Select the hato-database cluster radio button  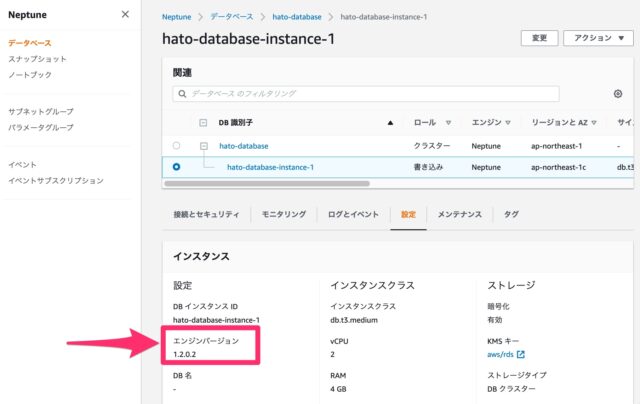[x=176, y=145]
